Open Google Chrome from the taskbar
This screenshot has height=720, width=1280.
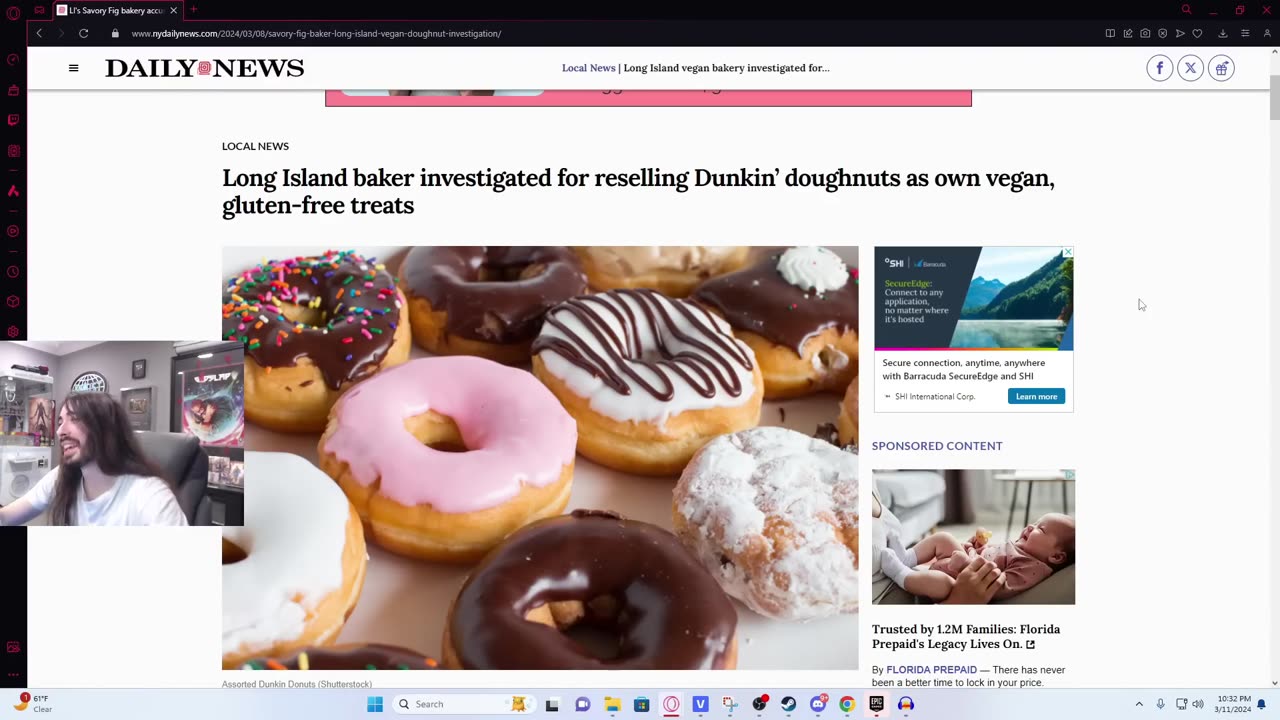[847, 704]
